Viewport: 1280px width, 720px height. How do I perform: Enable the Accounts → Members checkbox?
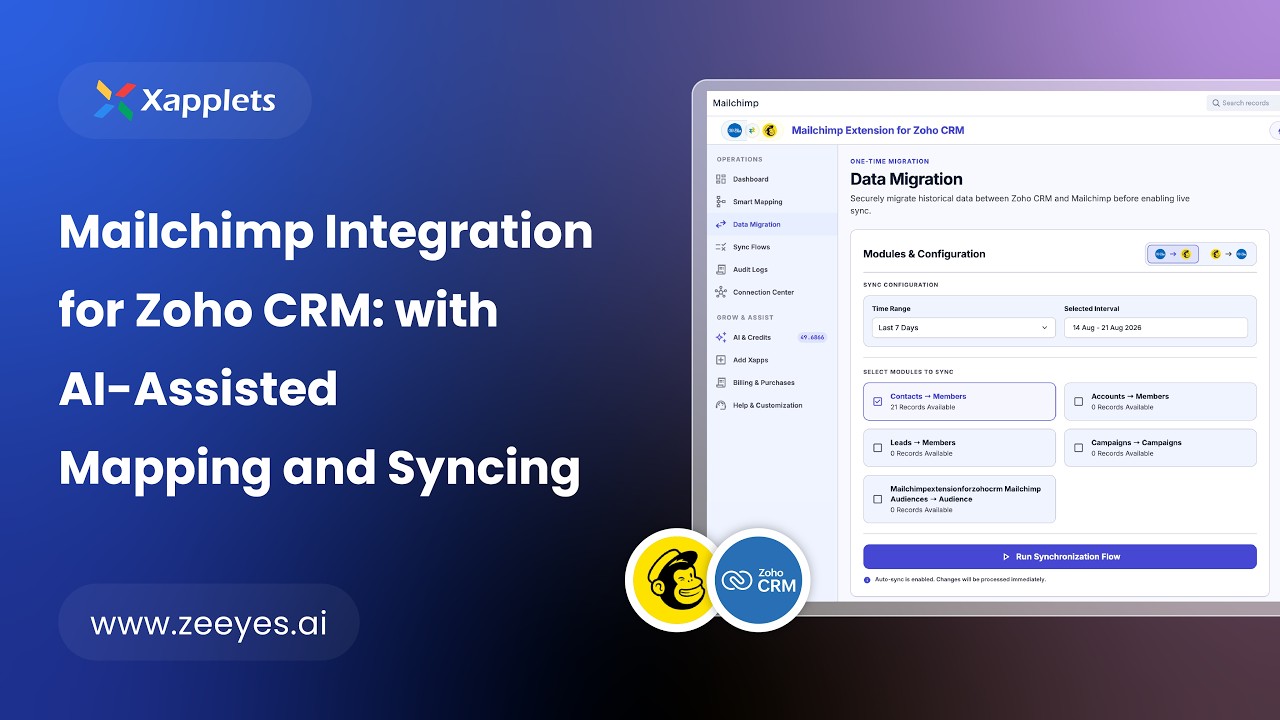(x=1078, y=402)
